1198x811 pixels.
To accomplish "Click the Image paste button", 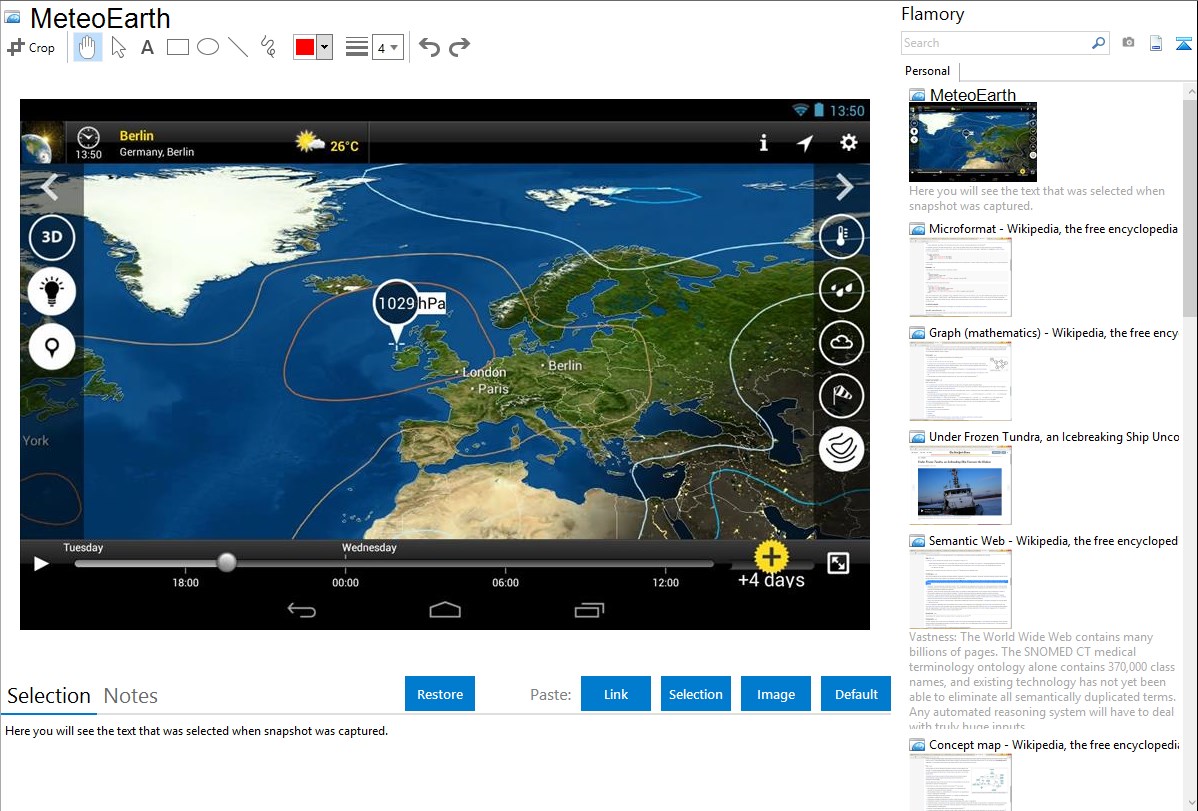I will [x=776, y=694].
